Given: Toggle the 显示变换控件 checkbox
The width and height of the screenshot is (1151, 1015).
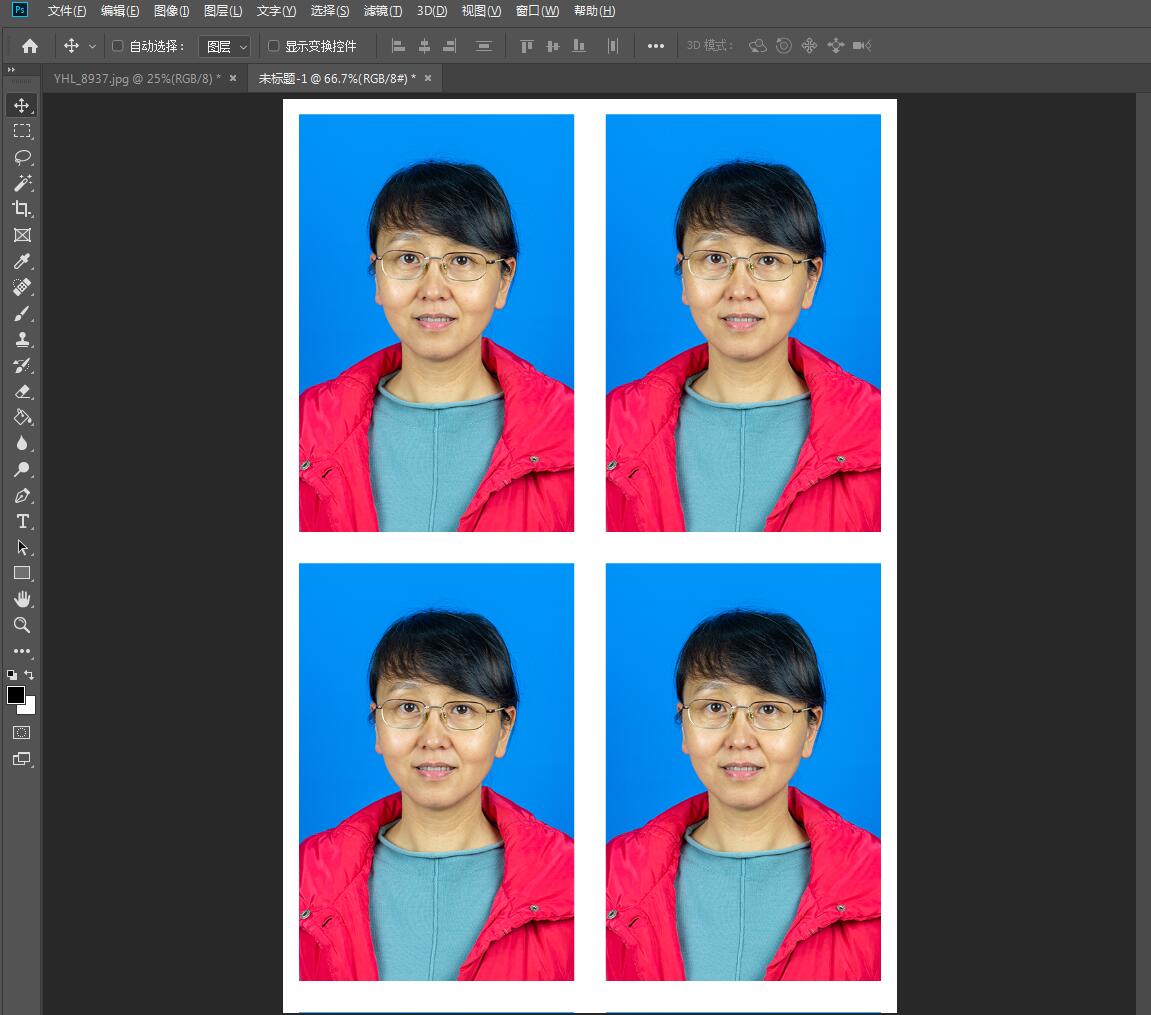Looking at the screenshot, I should pyautogui.click(x=274, y=46).
